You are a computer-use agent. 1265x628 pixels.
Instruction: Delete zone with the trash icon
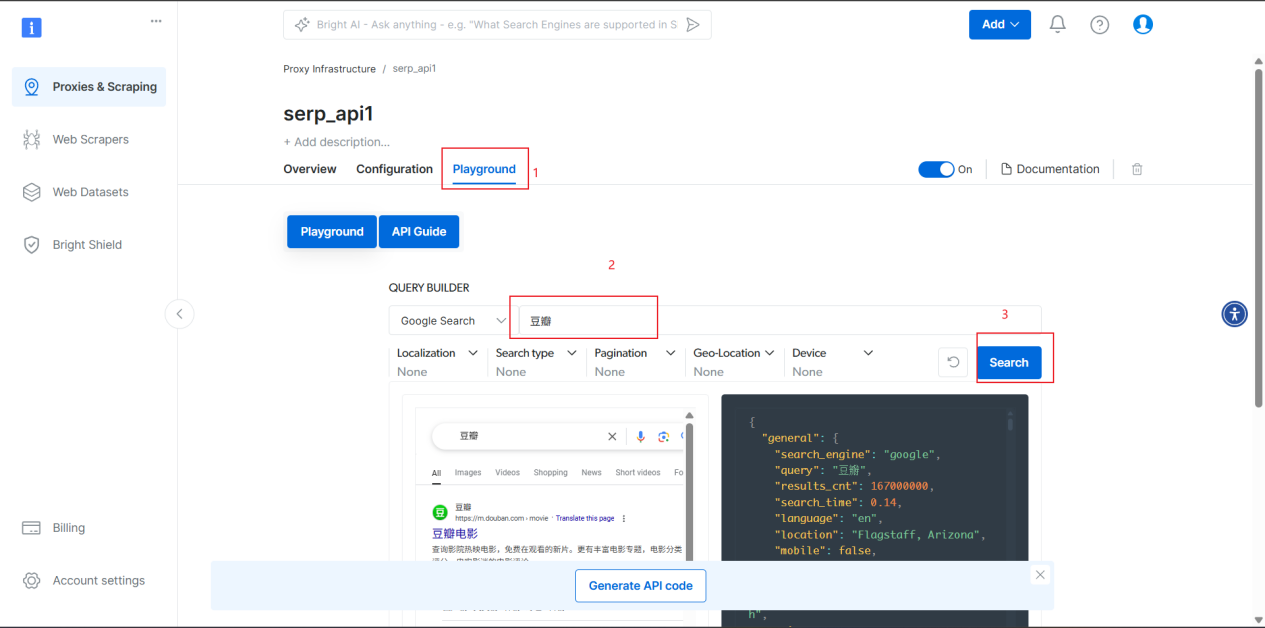pyautogui.click(x=1137, y=169)
